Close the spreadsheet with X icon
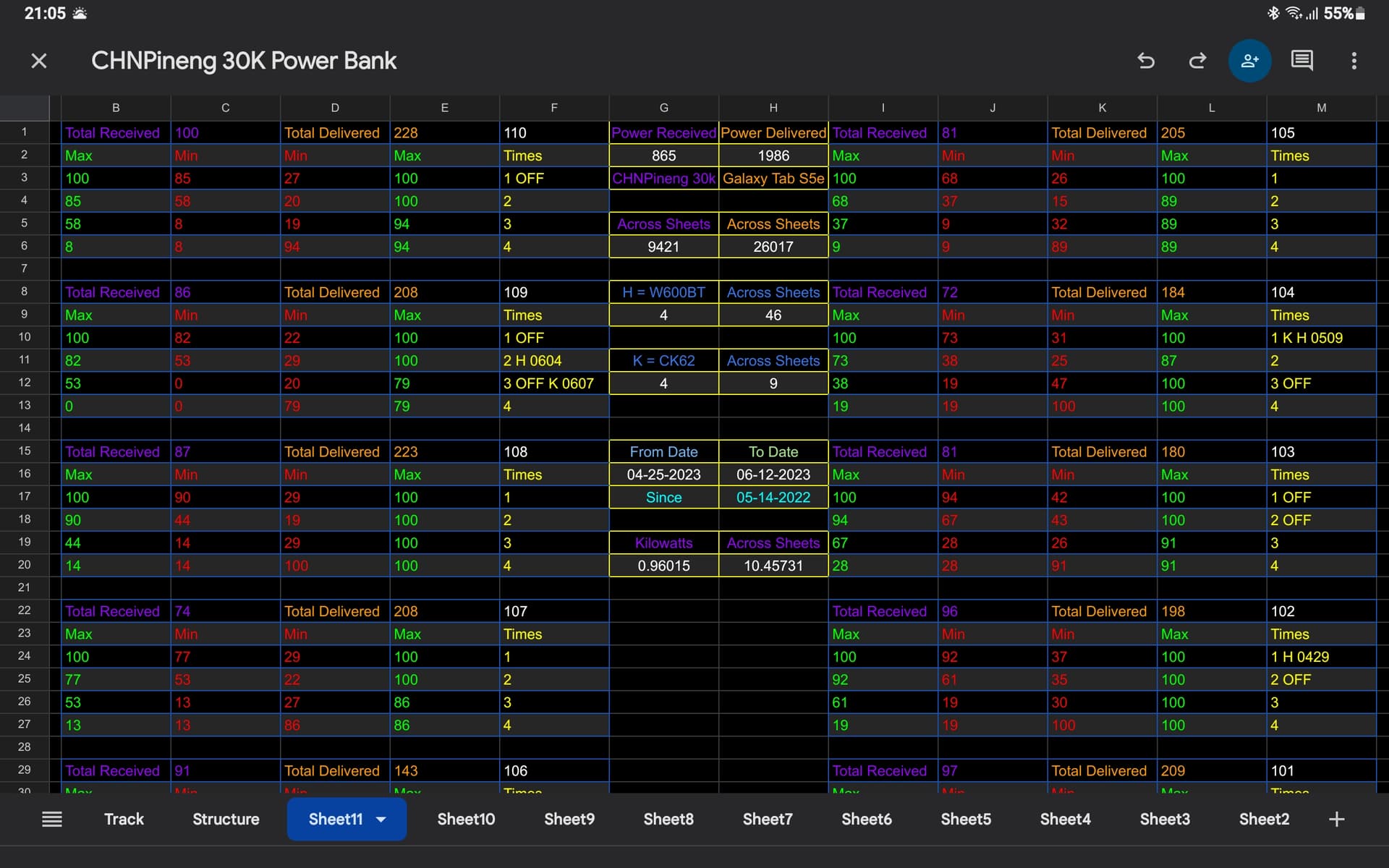 [39, 61]
